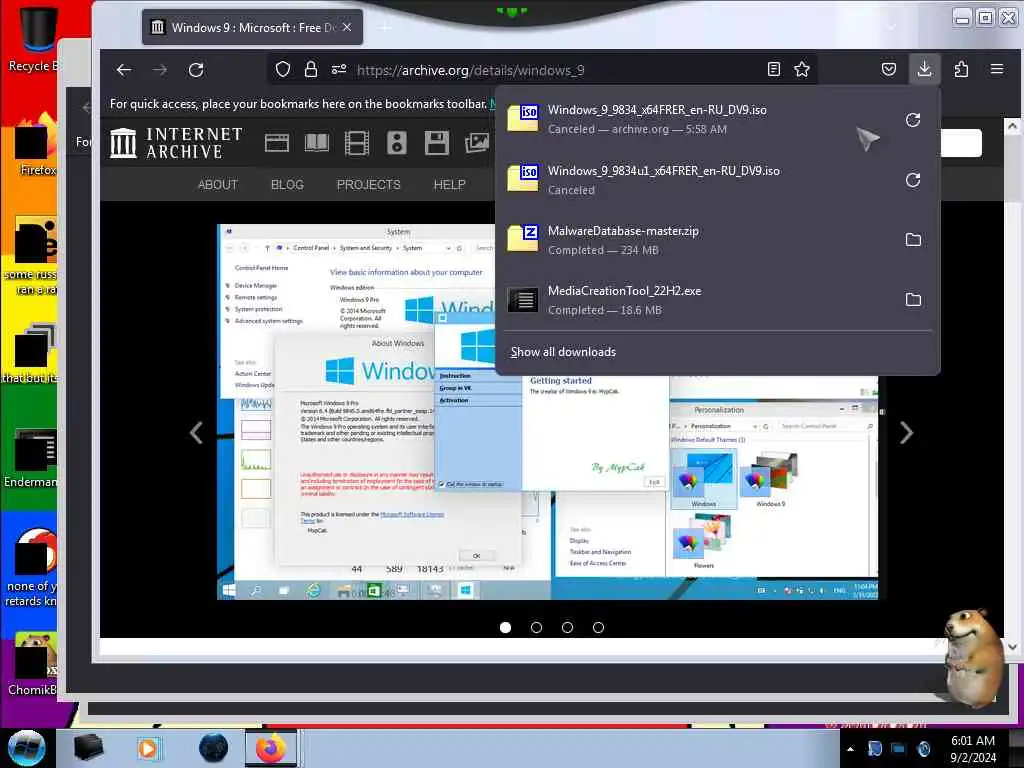Select first carousel dot indicator
The width and height of the screenshot is (1024, 768).
[x=505, y=628]
